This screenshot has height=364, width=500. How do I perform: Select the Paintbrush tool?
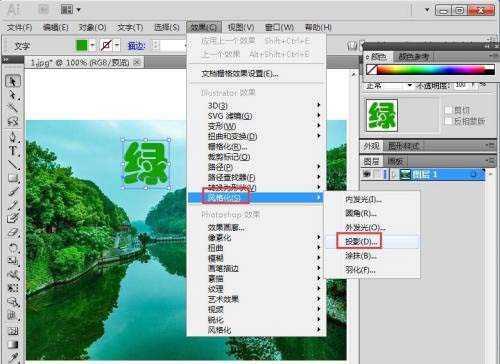[x=13, y=191]
